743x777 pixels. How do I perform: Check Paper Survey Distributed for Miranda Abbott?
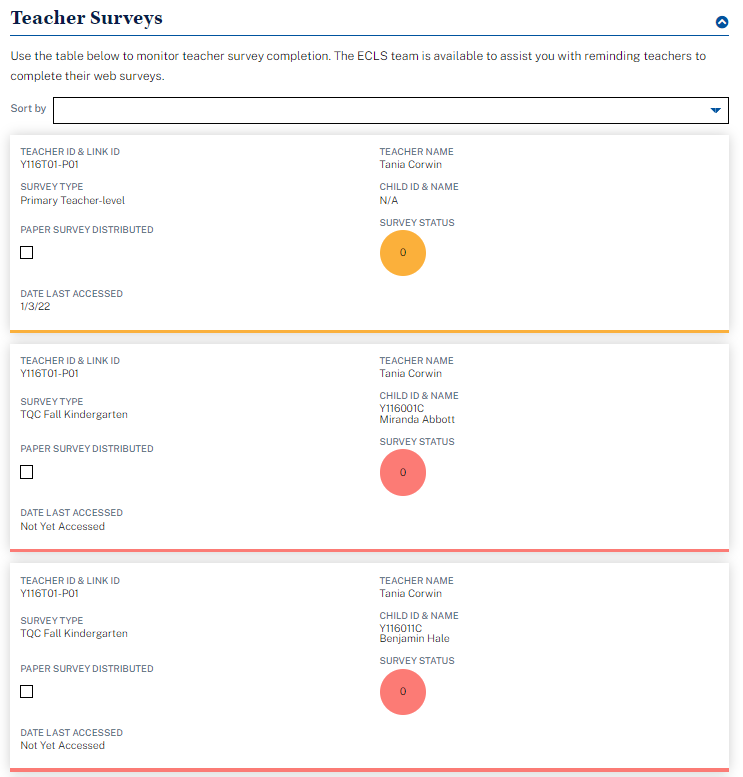(x=27, y=472)
